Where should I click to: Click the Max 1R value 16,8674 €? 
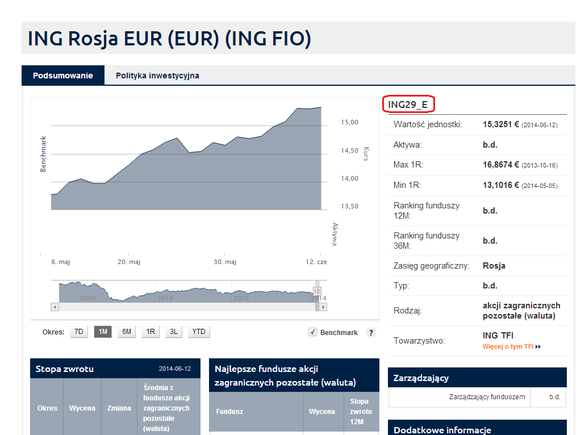(501, 165)
